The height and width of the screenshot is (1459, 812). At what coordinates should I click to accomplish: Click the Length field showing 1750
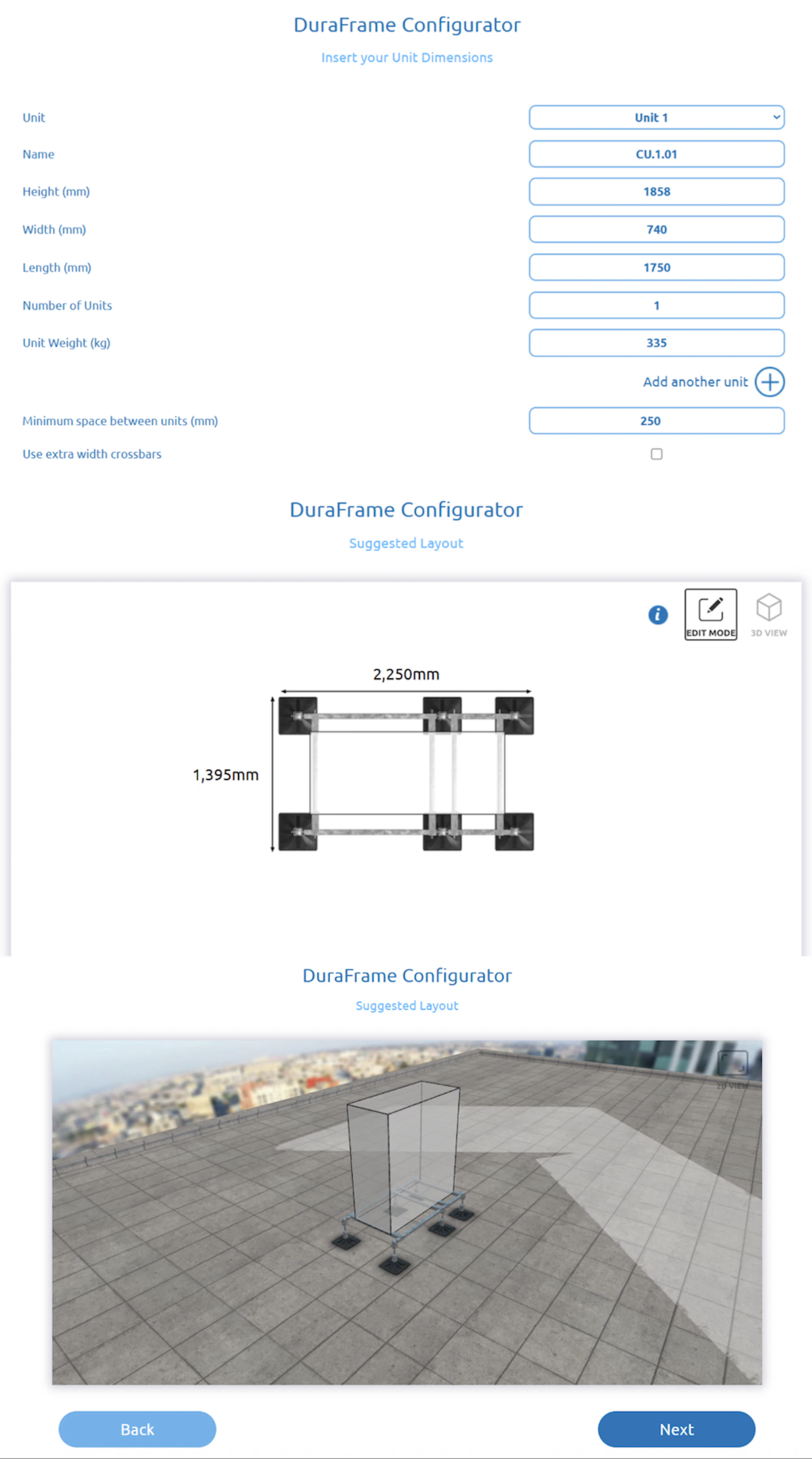(656, 267)
